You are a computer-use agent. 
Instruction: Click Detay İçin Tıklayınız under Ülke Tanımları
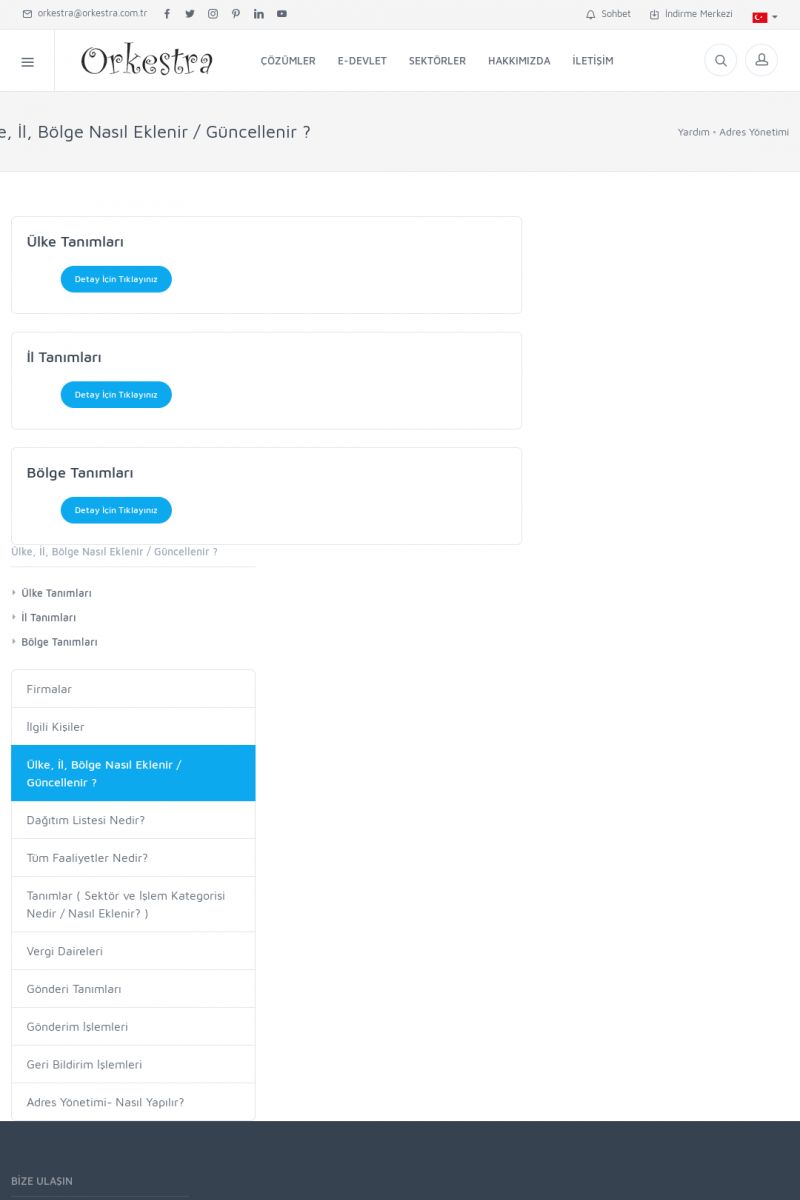(116, 279)
